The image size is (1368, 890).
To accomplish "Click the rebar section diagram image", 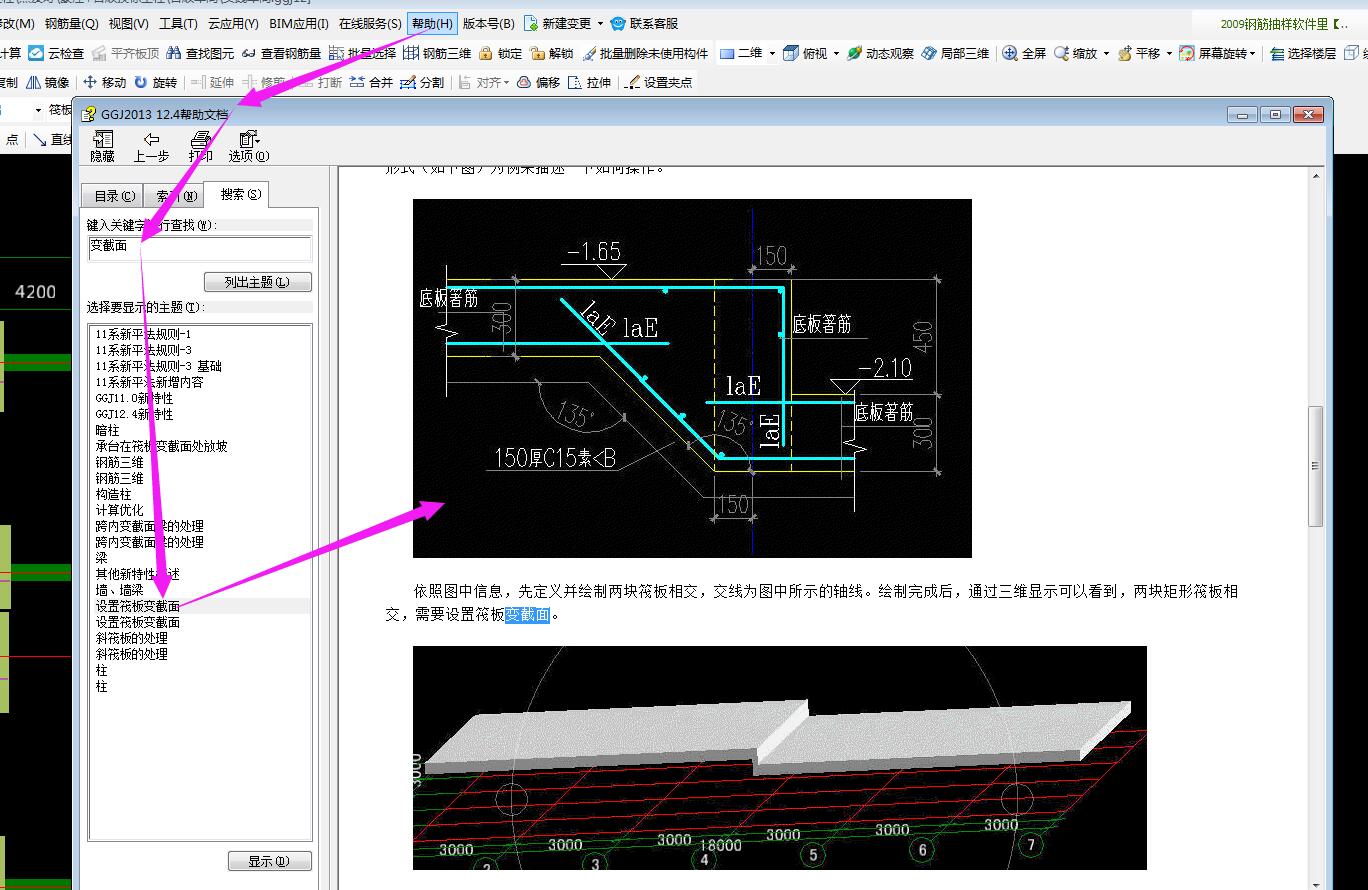I will [x=692, y=378].
